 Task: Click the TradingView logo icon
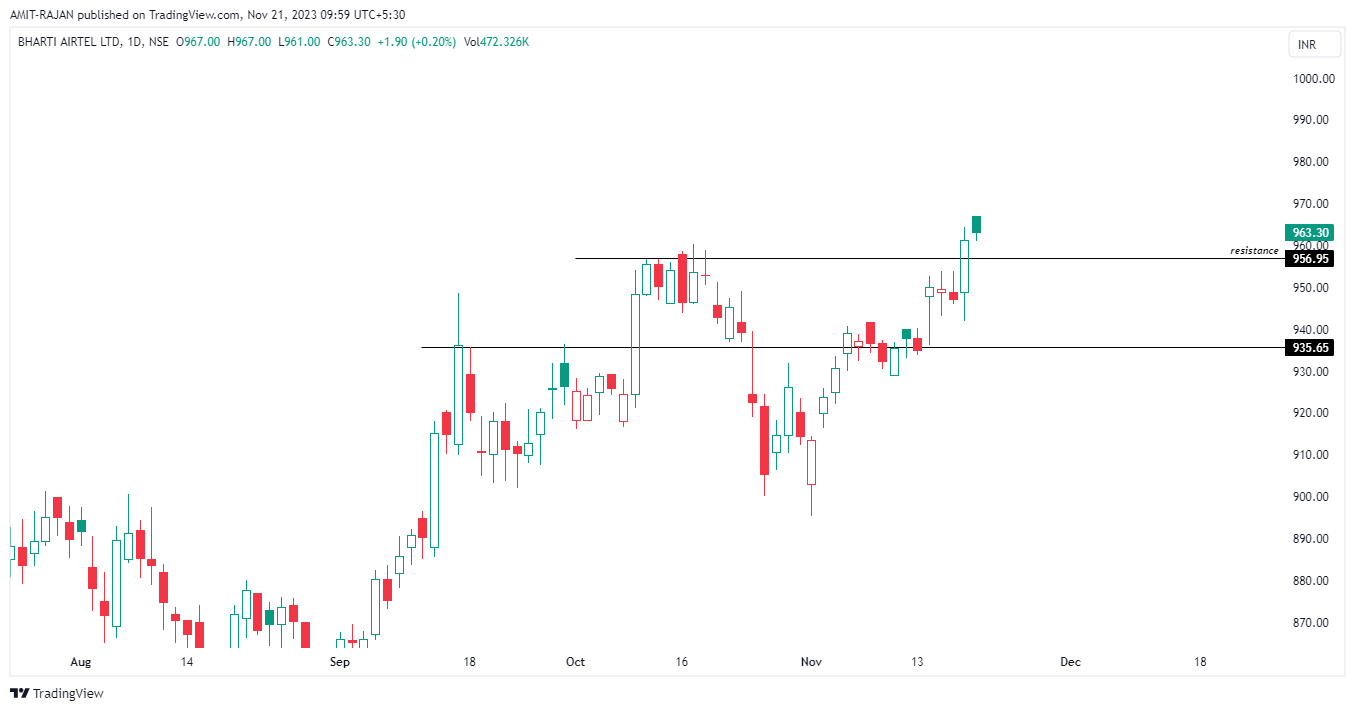[19, 693]
